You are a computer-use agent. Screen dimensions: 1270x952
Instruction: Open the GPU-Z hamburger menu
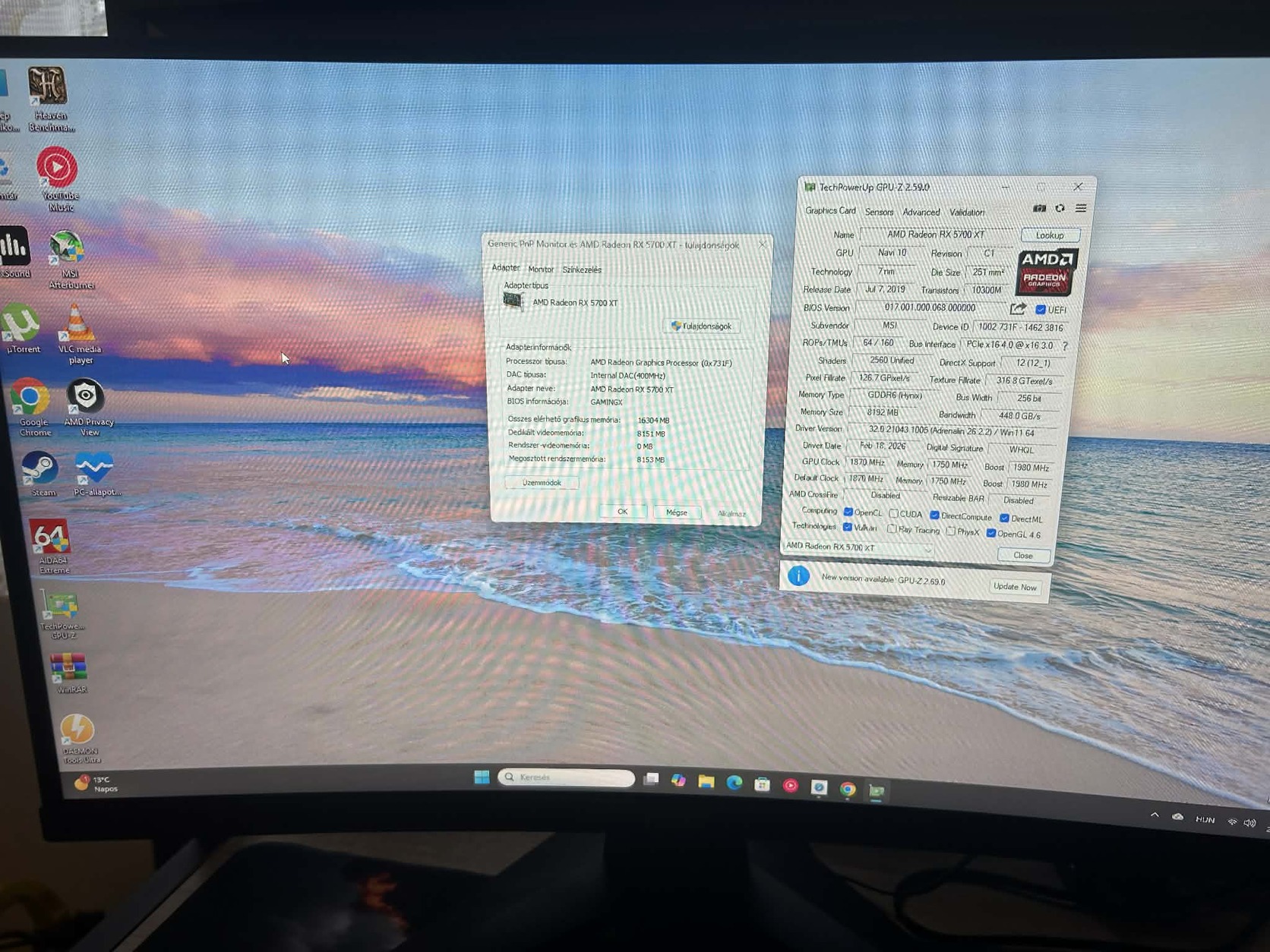tap(1081, 208)
